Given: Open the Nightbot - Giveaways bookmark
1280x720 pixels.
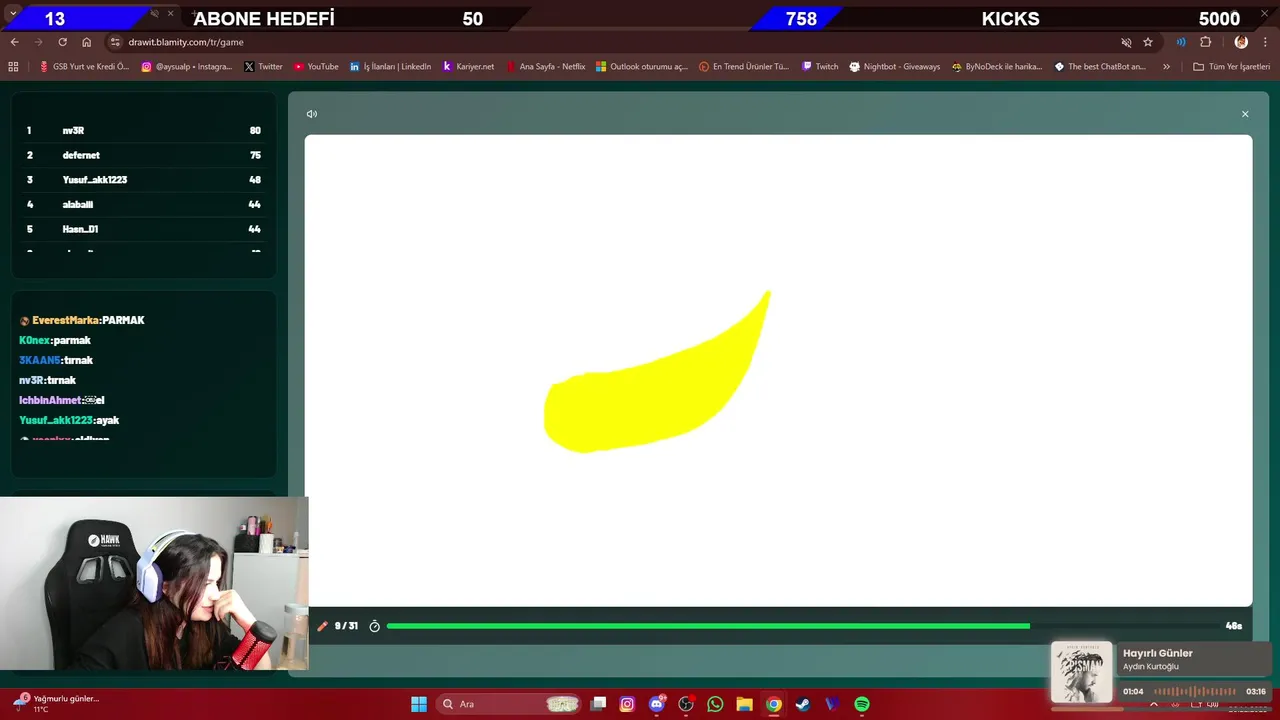Looking at the screenshot, I should pyautogui.click(x=895, y=67).
